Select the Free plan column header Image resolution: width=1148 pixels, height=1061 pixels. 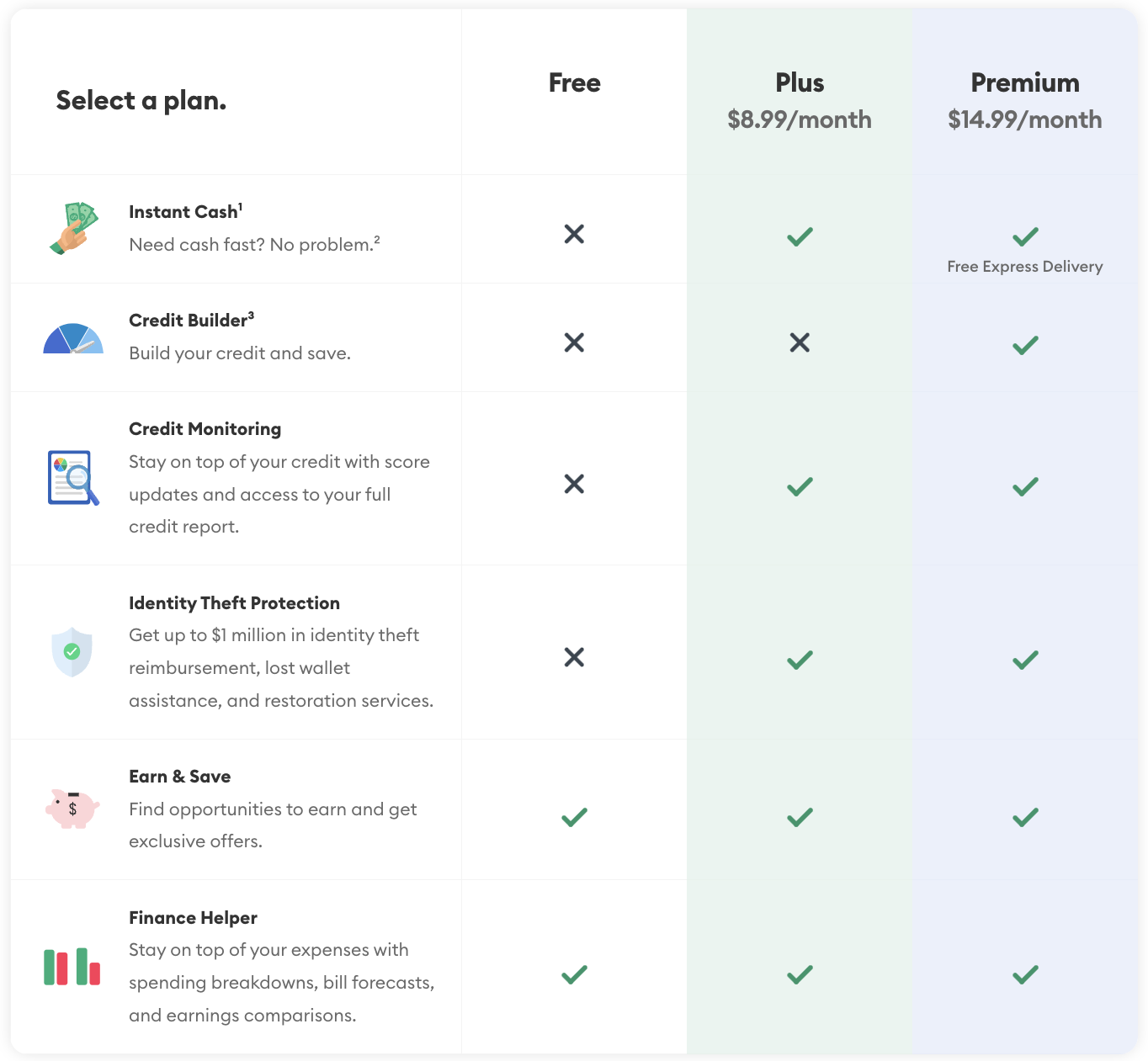tap(575, 82)
